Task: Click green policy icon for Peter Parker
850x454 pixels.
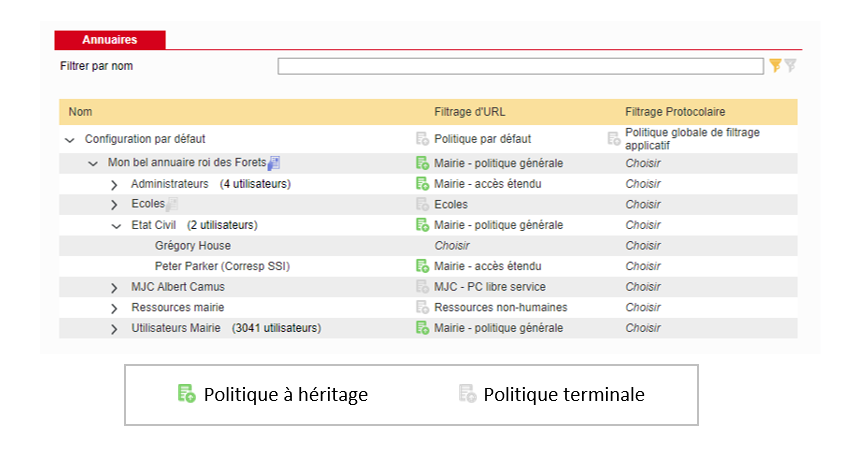Action: 422,266
